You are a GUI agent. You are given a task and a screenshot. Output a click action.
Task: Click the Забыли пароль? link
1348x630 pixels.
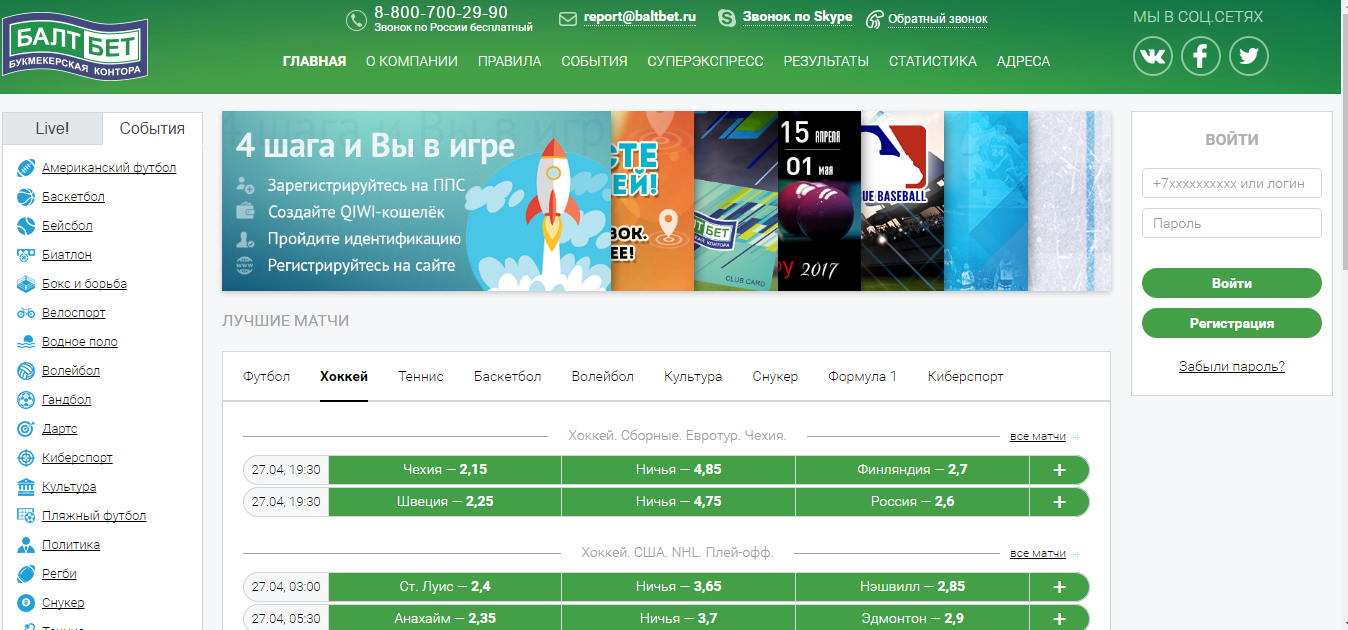click(x=1231, y=367)
